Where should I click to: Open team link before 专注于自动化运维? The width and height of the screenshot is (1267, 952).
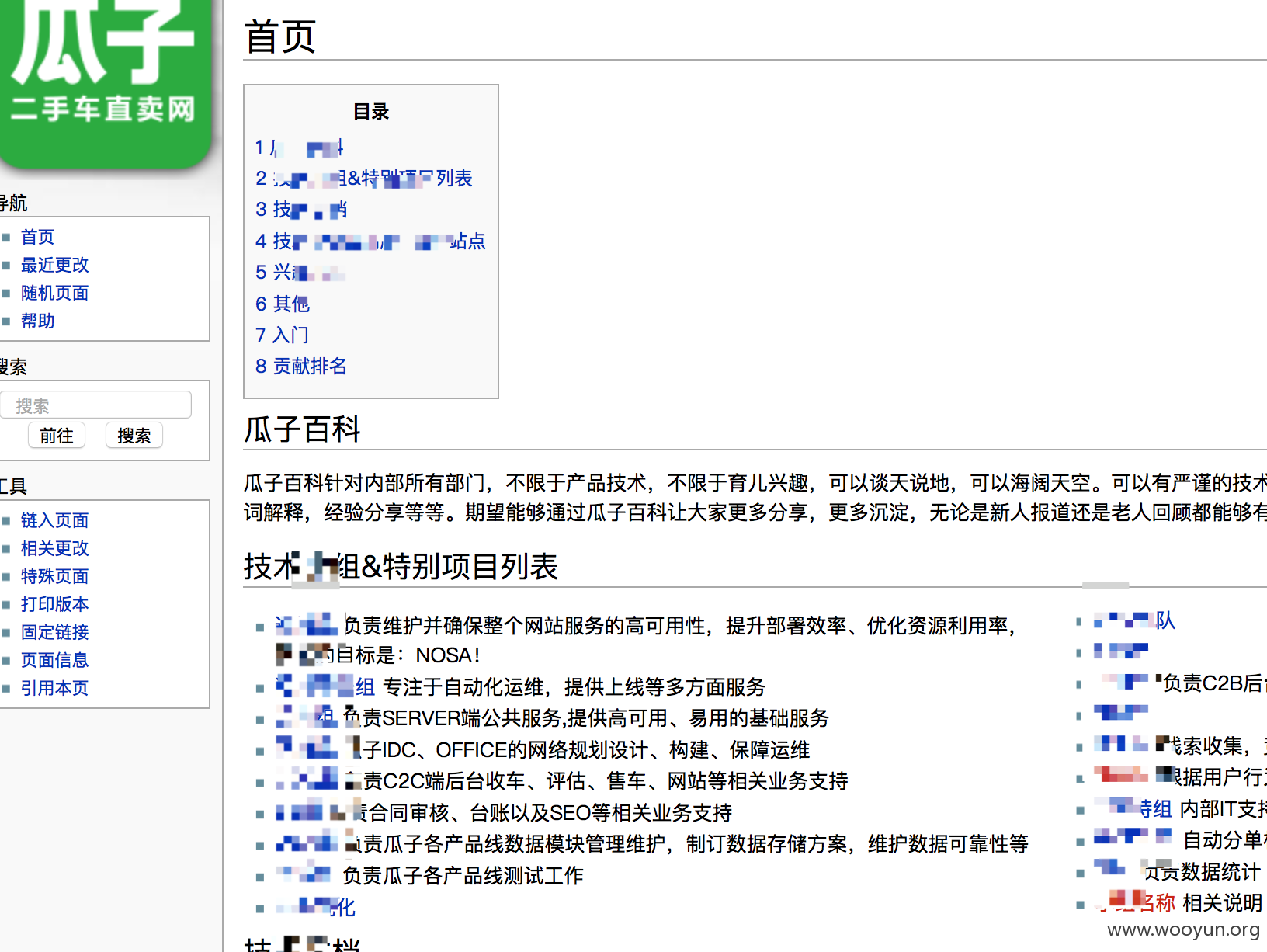tap(325, 686)
